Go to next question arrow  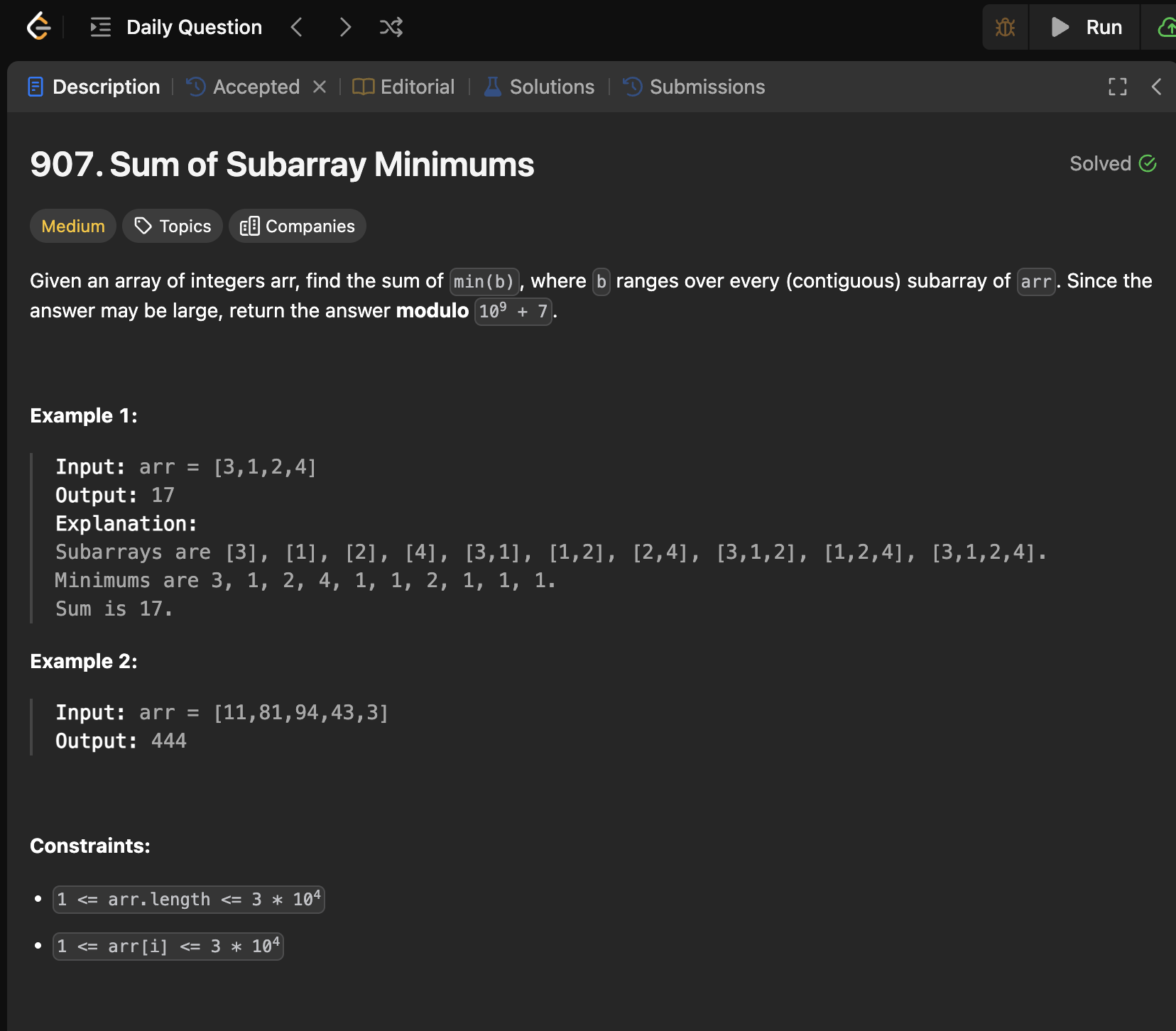tap(345, 28)
